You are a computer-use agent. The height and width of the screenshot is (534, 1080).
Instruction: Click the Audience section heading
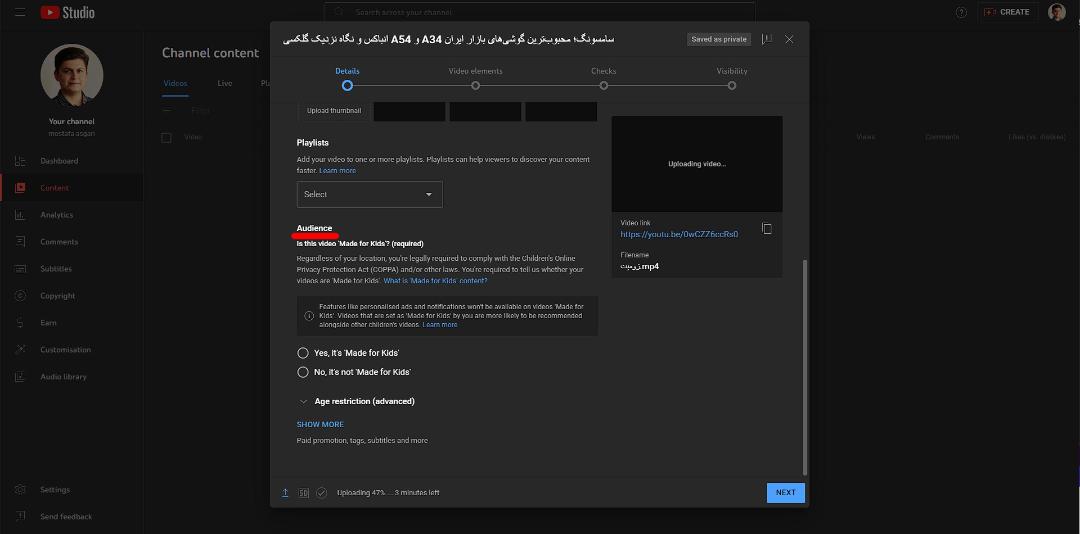coord(314,228)
